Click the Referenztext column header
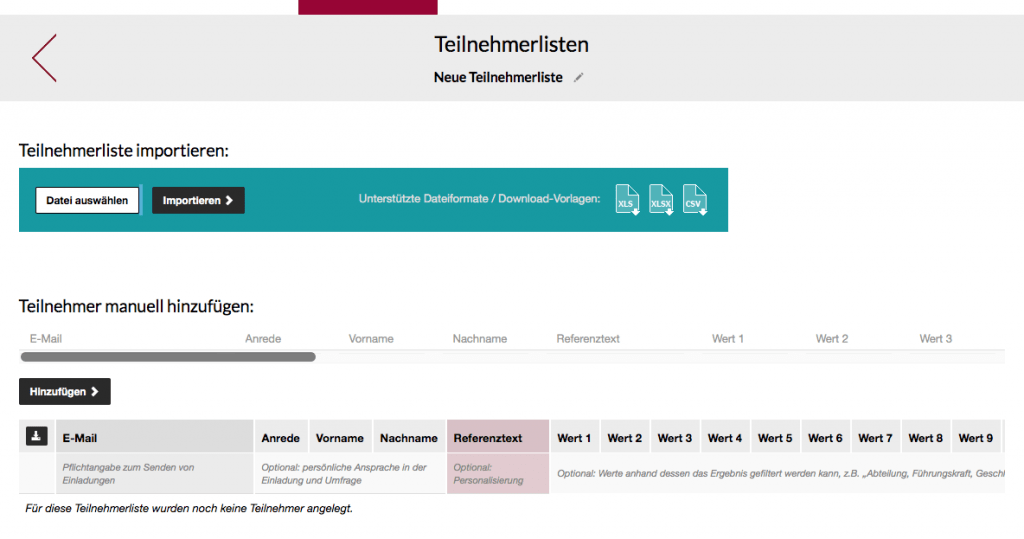This screenshot has height=539, width=1024. click(498, 438)
